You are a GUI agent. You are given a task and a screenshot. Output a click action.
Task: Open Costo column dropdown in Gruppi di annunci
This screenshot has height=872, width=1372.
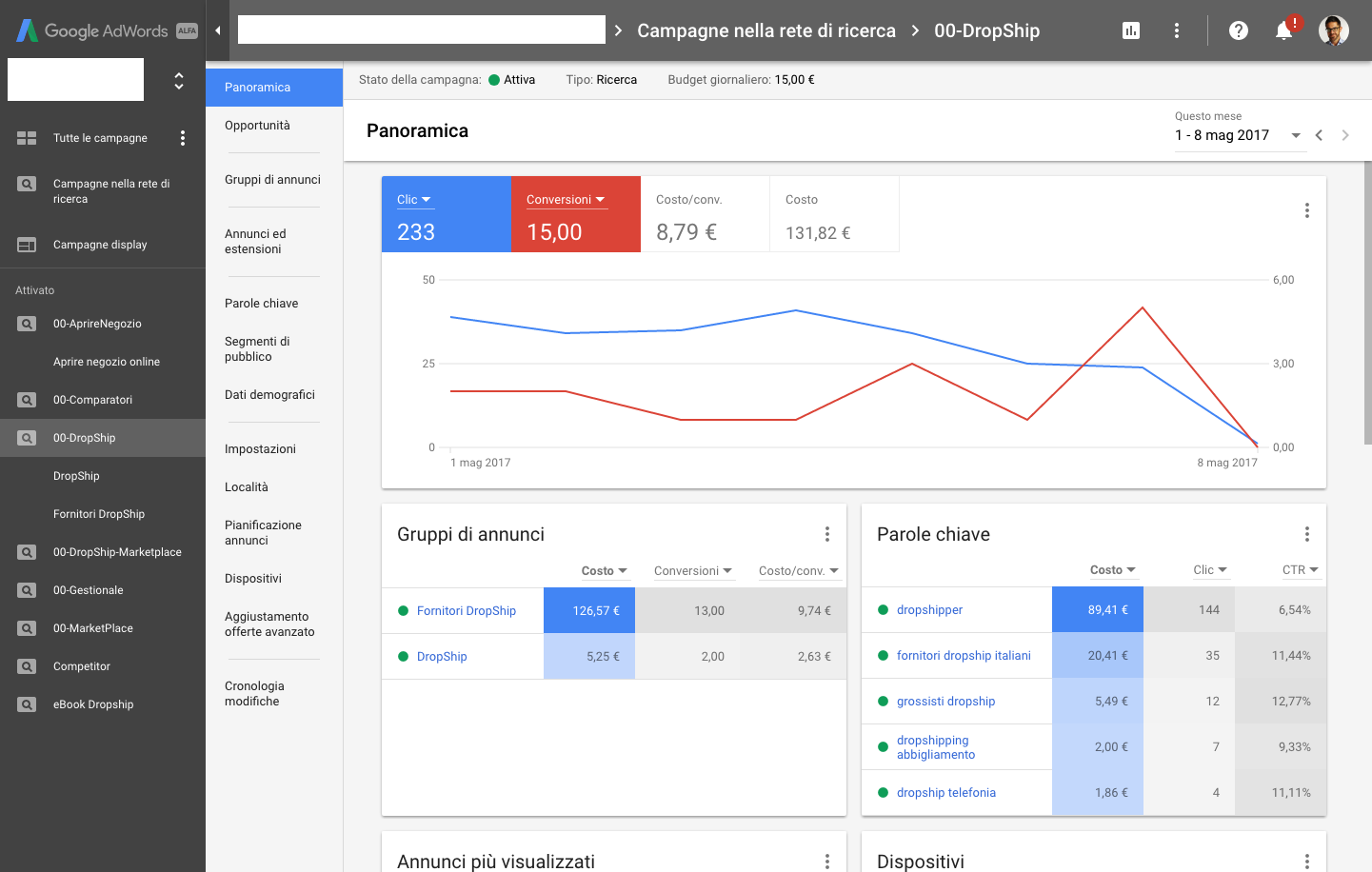[x=604, y=571]
